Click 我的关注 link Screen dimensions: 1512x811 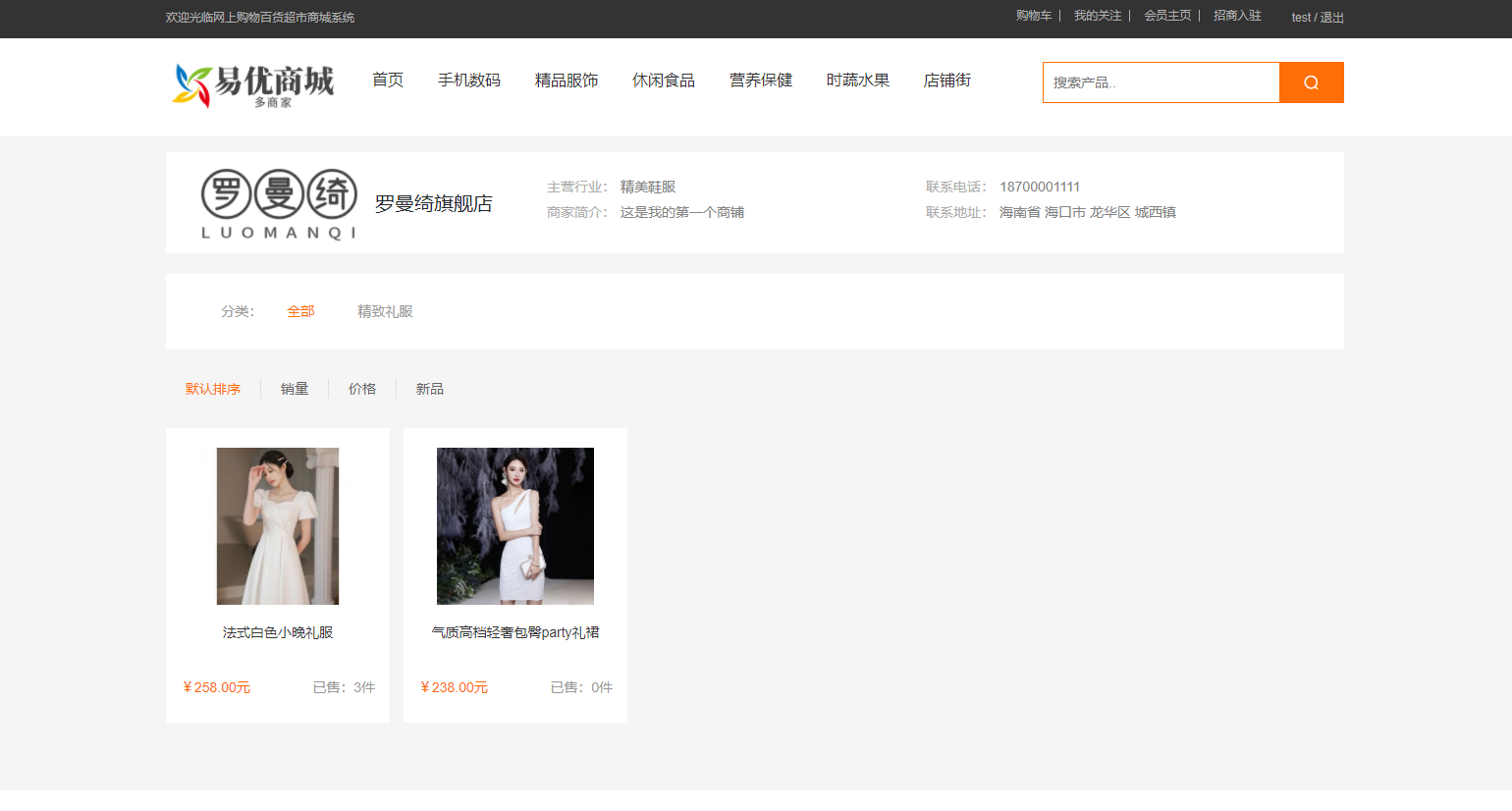pos(1098,16)
